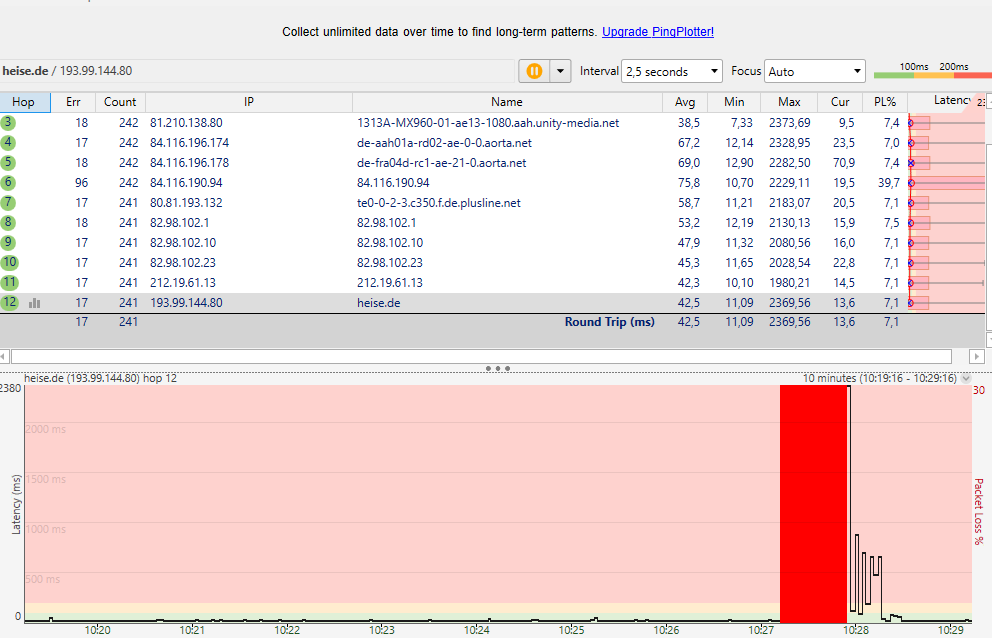Image resolution: width=992 pixels, height=638 pixels.
Task: Click the Latency graph column header
Action: [948, 101]
